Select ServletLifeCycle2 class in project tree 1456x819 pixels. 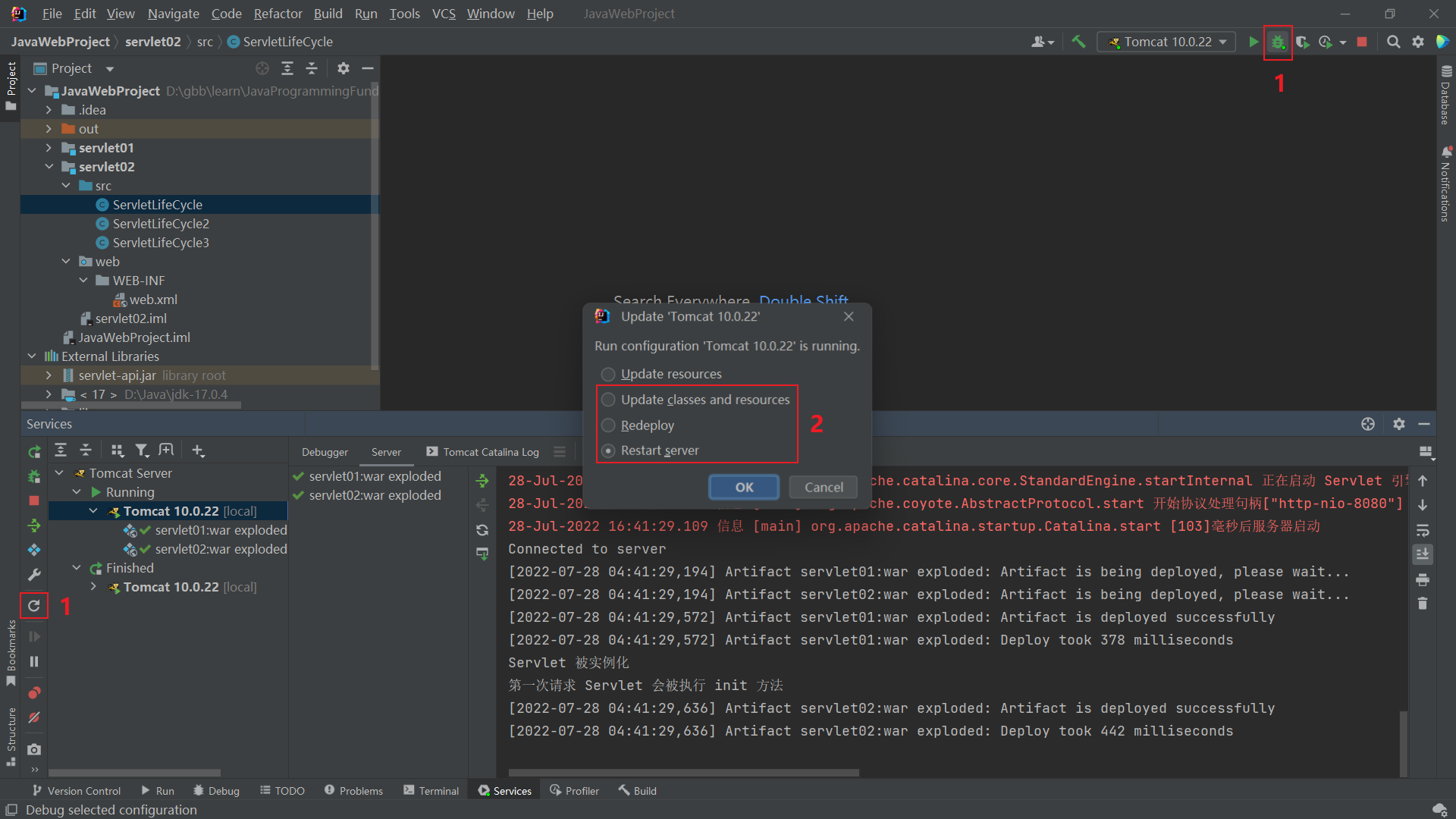[161, 224]
